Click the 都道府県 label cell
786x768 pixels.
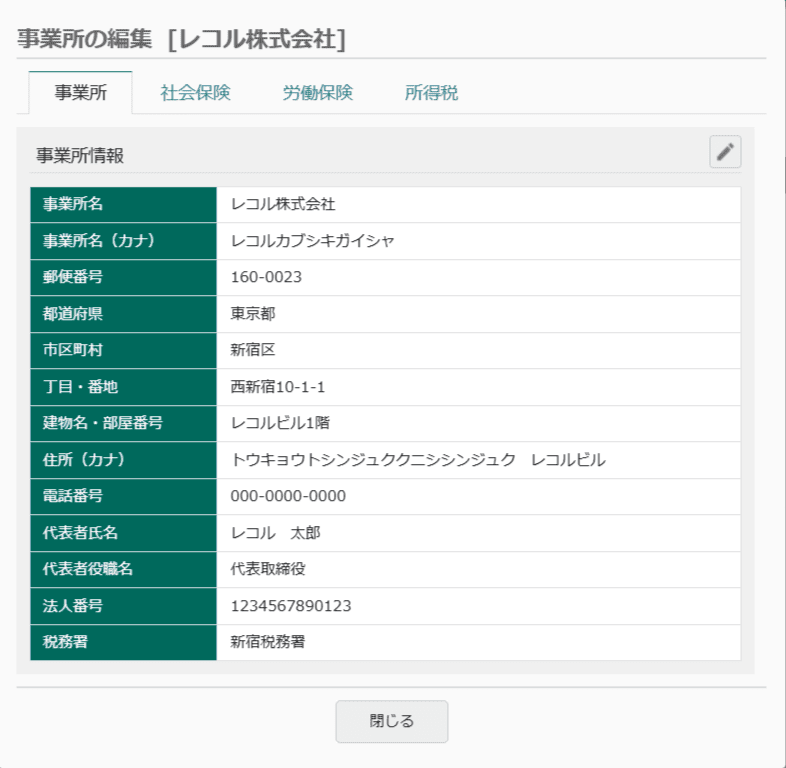pos(123,314)
